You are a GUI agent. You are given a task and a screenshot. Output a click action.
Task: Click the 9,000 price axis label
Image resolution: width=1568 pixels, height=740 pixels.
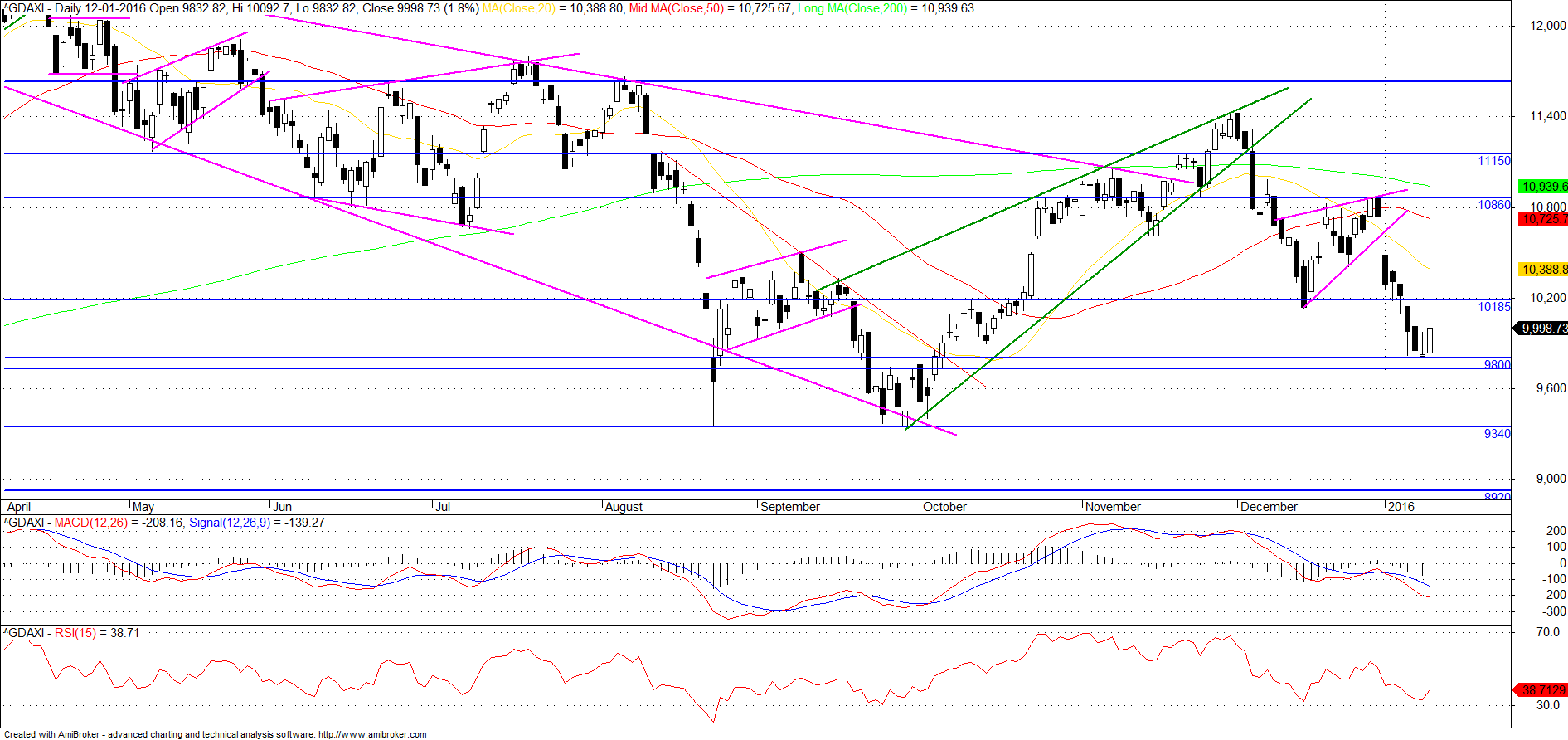pyautogui.click(x=1551, y=479)
